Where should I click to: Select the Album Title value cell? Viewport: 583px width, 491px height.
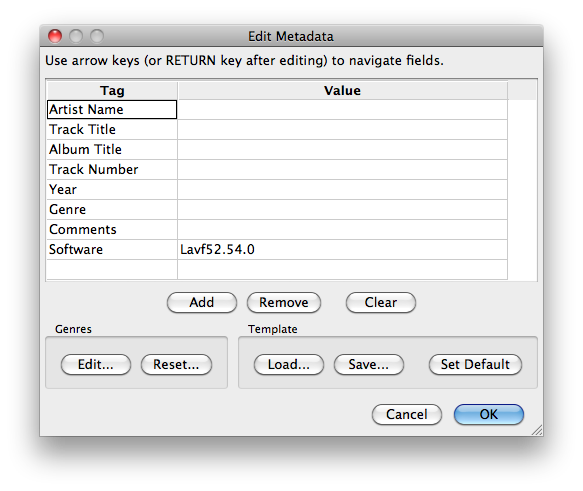(x=342, y=150)
